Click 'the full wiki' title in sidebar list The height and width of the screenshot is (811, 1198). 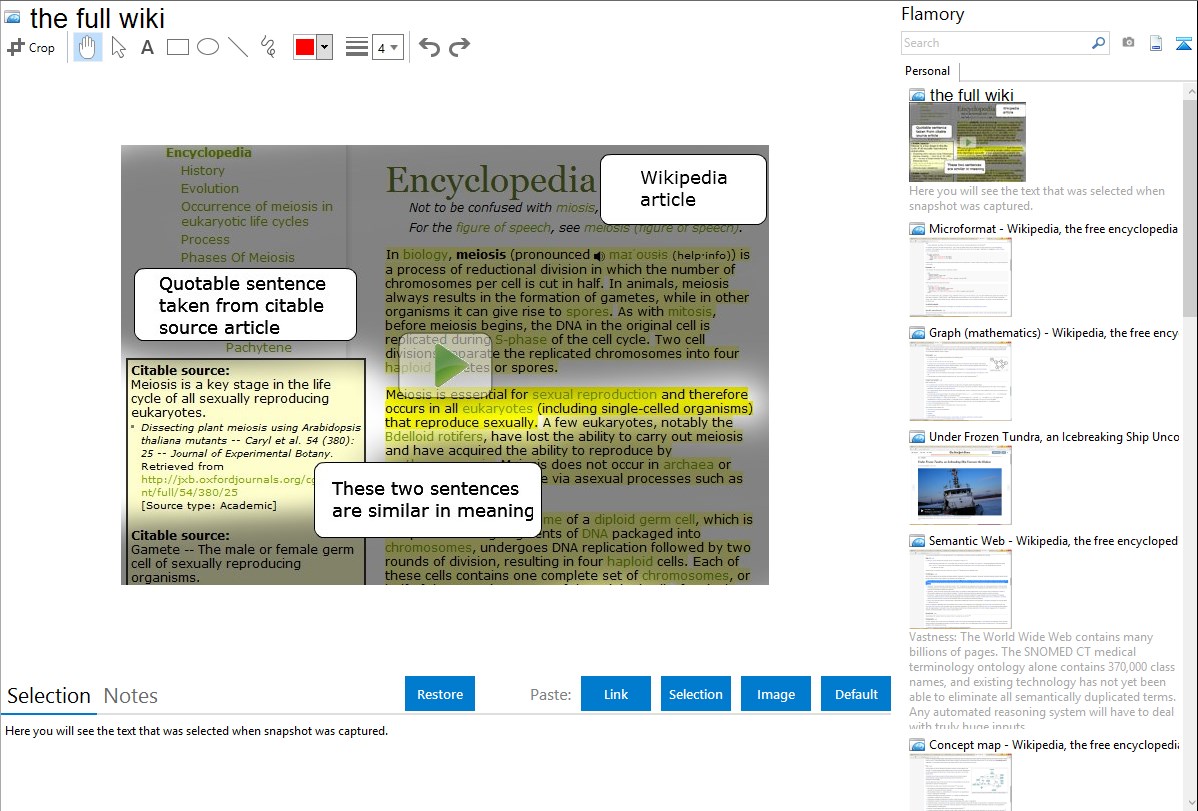click(x=972, y=95)
